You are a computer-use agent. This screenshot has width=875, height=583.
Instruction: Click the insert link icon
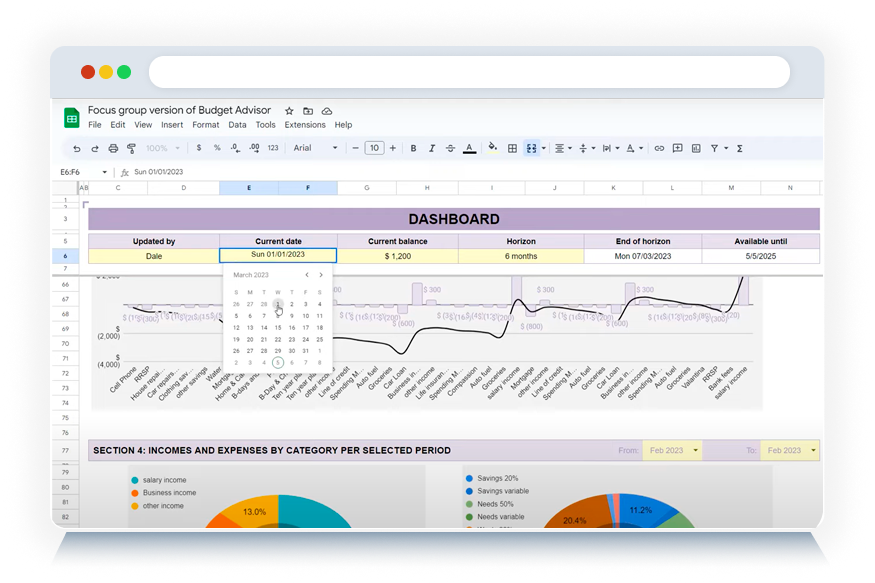pyautogui.click(x=659, y=148)
